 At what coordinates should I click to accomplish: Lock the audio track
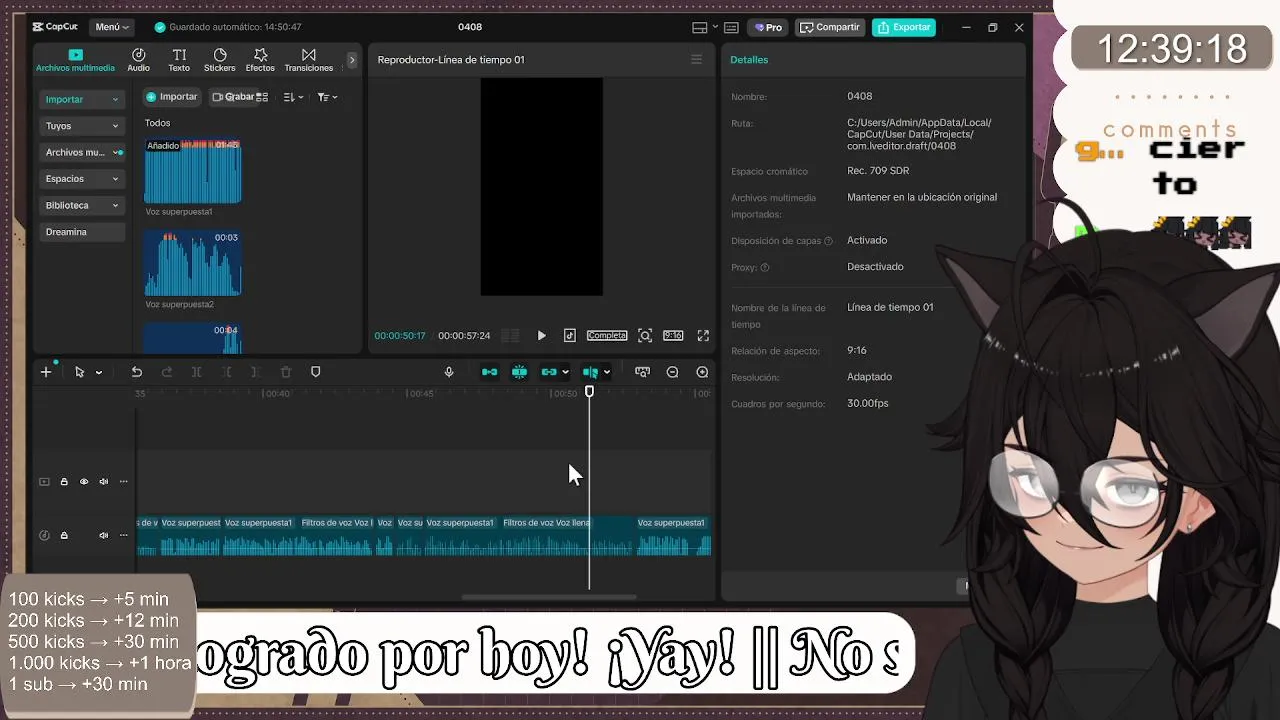pyautogui.click(x=64, y=535)
